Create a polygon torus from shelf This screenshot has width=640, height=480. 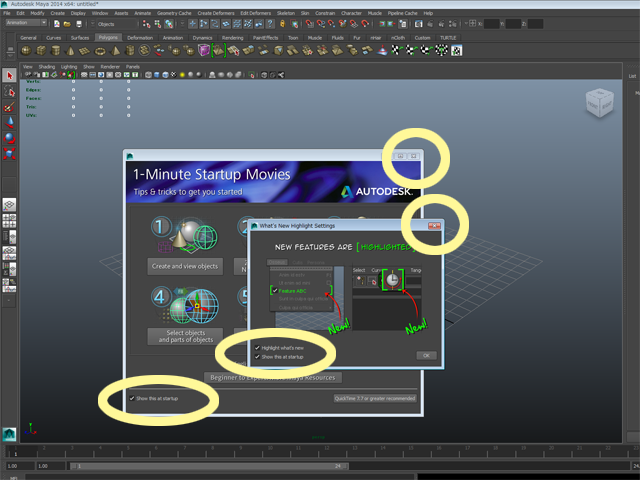point(100,51)
